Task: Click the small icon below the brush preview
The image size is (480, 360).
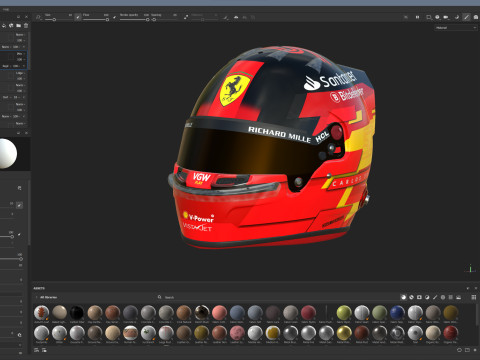Action: click(x=19, y=188)
